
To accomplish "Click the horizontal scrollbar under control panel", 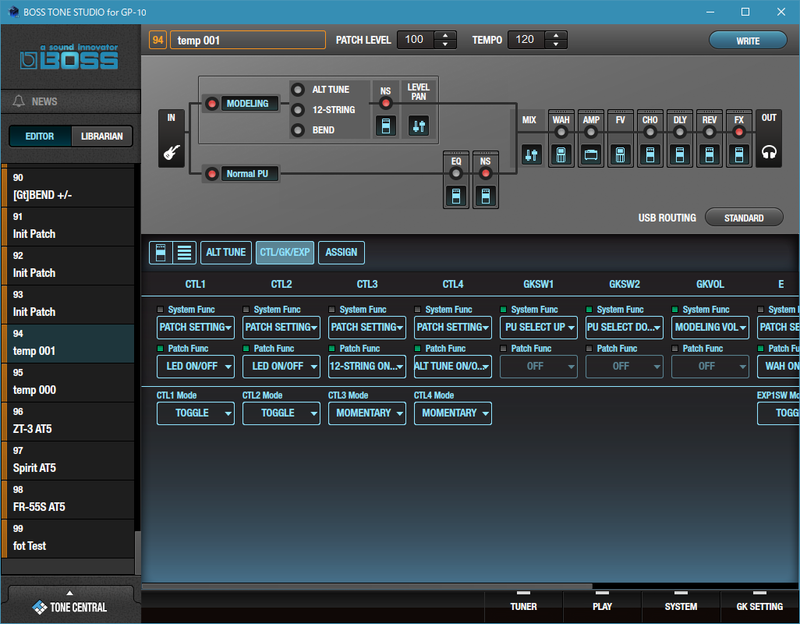I will tap(367, 586).
